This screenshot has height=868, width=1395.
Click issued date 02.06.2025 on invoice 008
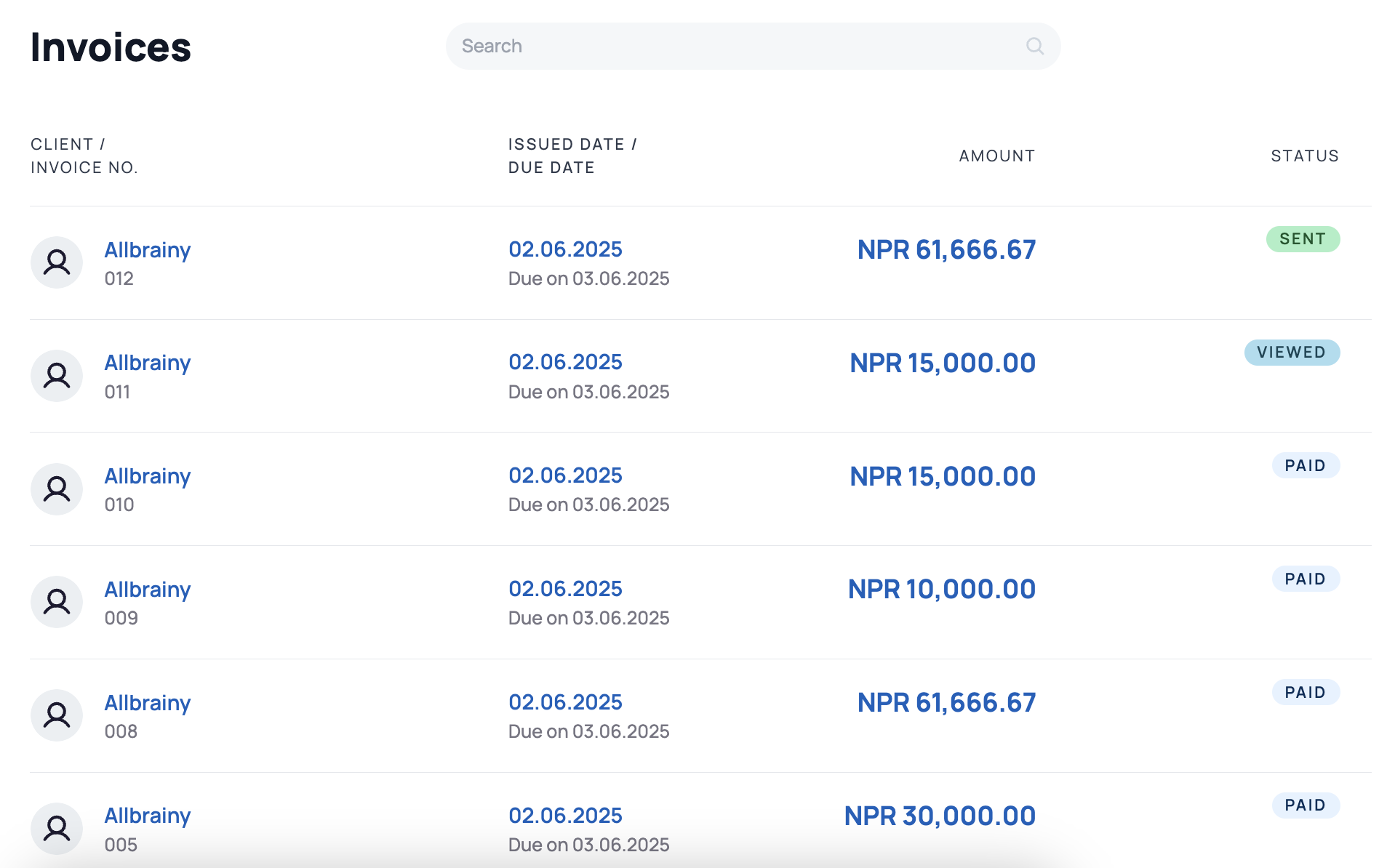565,702
